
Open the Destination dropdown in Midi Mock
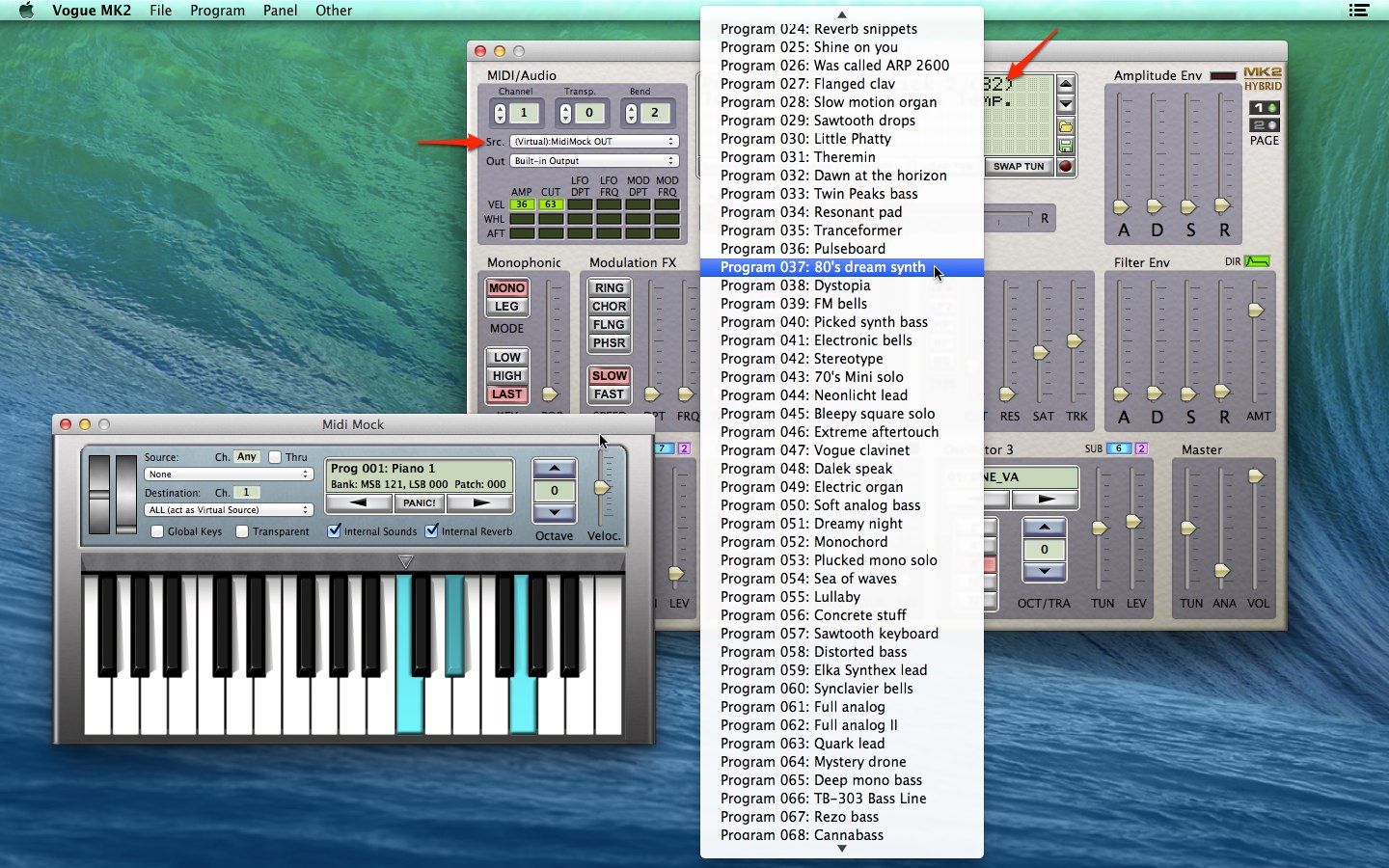click(229, 509)
